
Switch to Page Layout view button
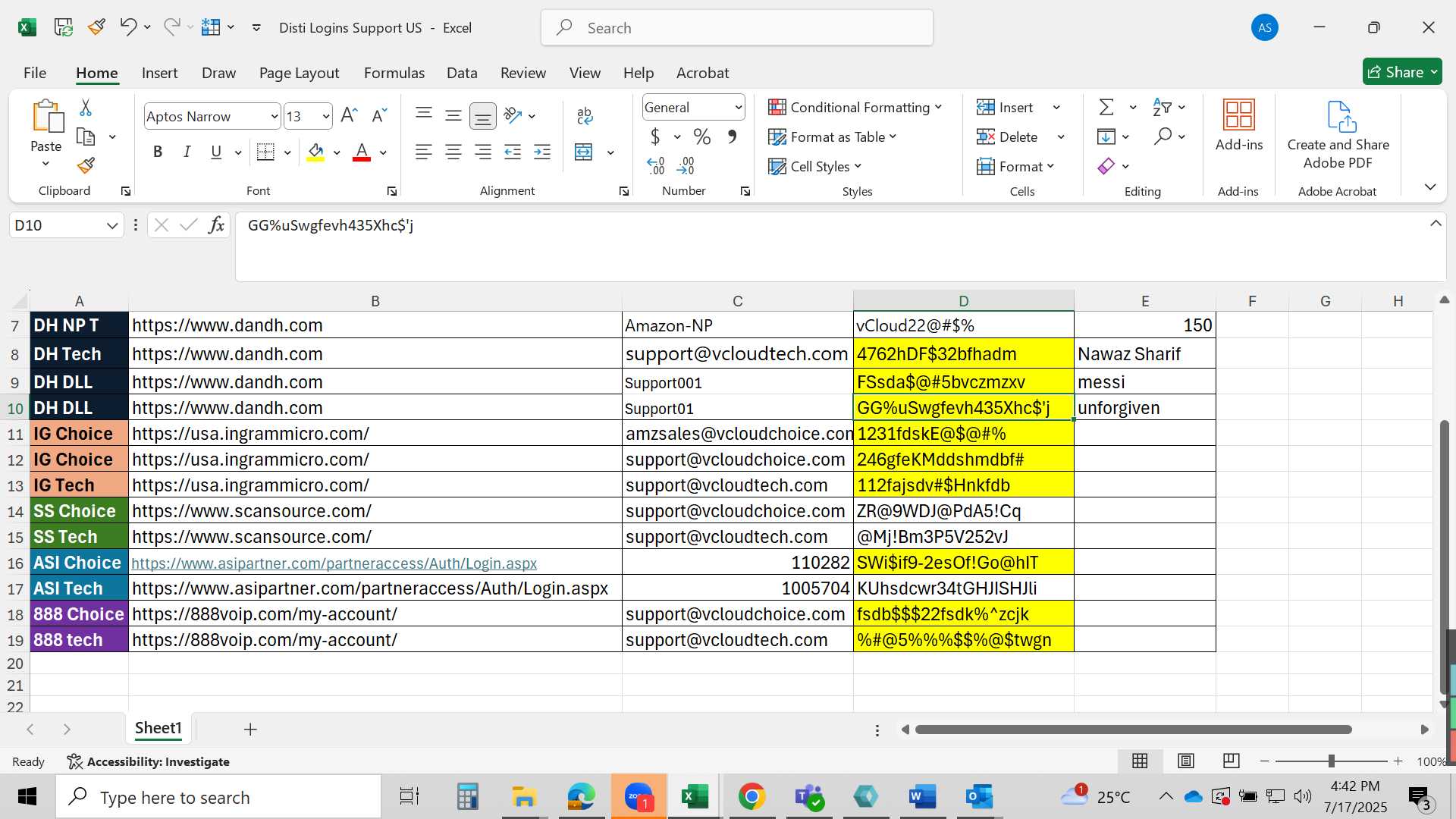[x=1186, y=761]
